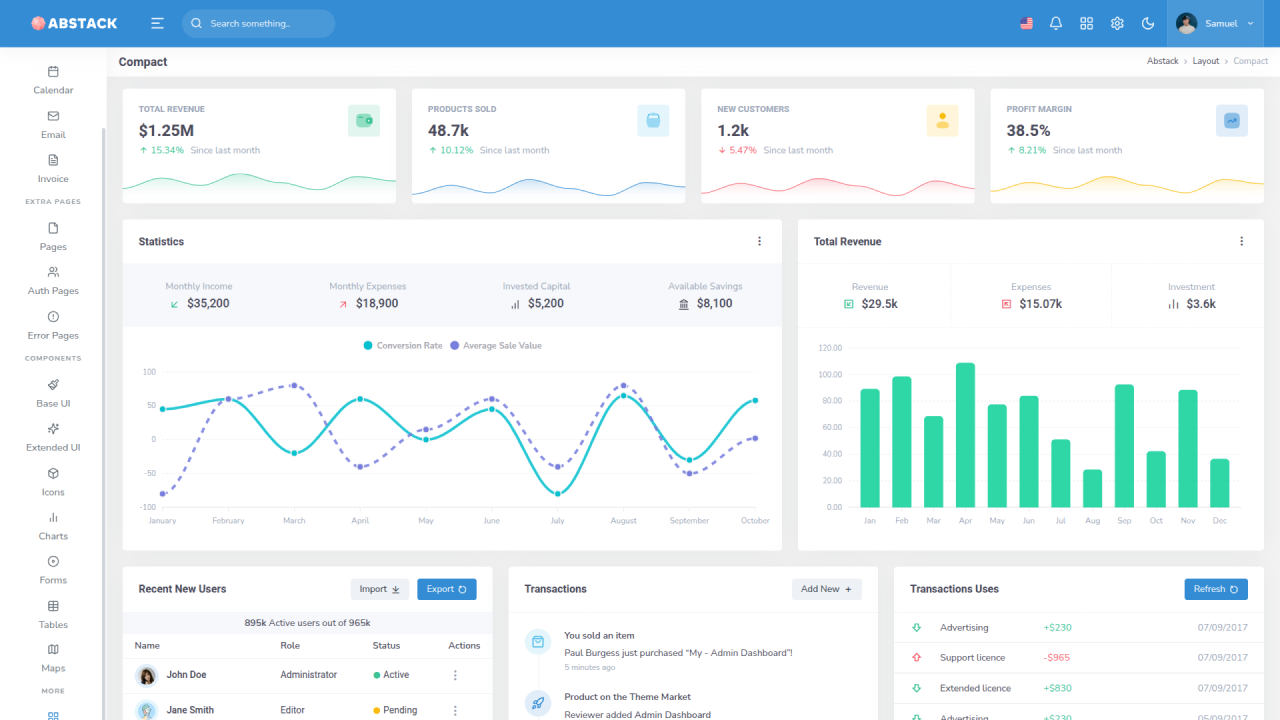Click the Investment bars icon
This screenshot has width=1280, height=720.
click(x=1173, y=304)
